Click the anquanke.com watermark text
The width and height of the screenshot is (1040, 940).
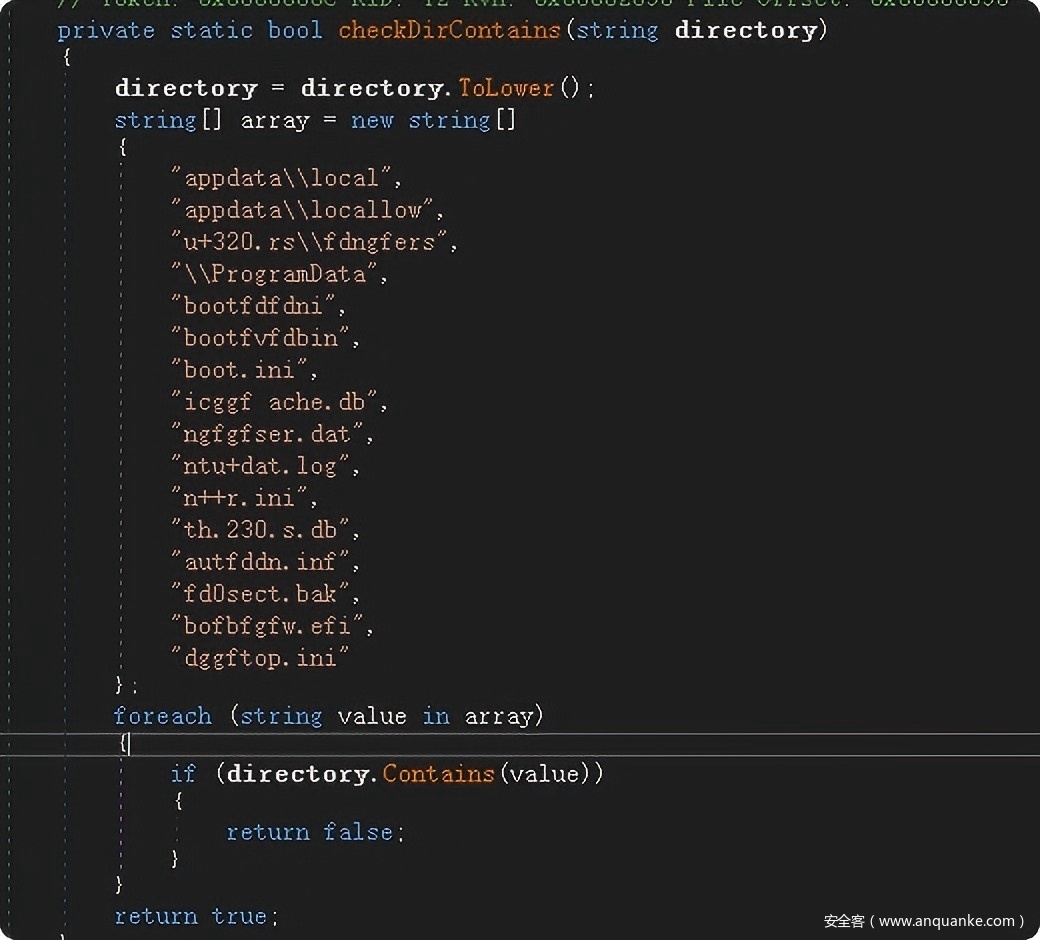pyautogui.click(x=924, y=921)
